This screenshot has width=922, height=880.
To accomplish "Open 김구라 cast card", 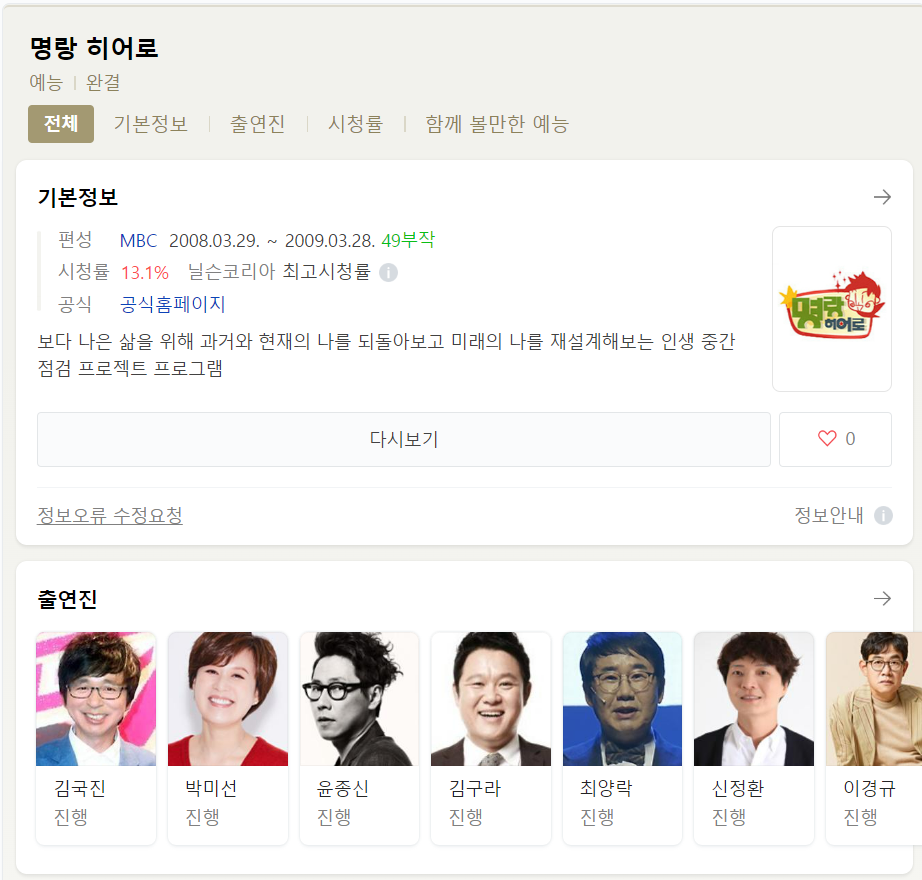I will pyautogui.click(x=491, y=738).
